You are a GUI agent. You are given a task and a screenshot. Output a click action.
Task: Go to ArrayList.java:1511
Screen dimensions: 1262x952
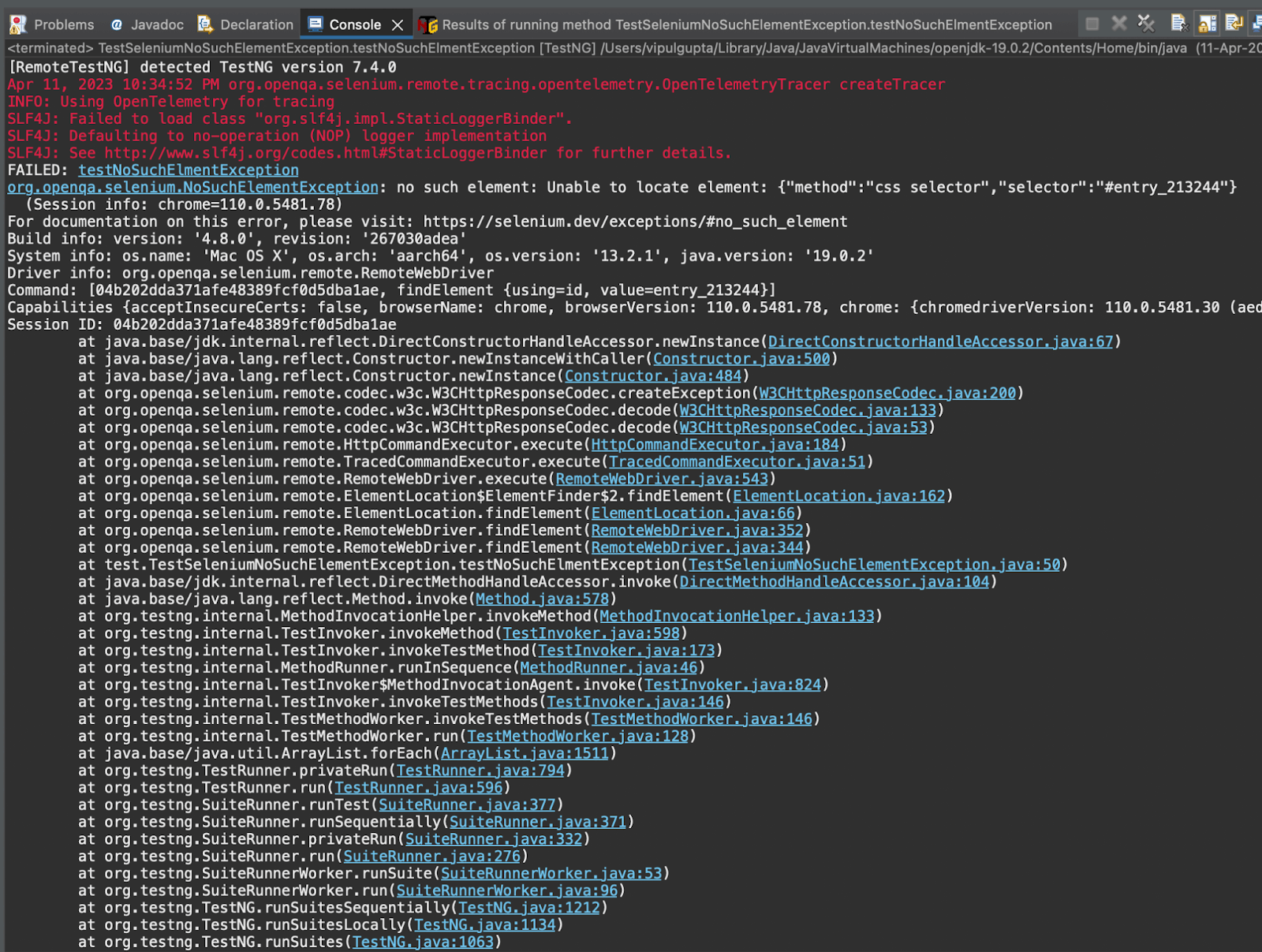pyautogui.click(x=525, y=753)
